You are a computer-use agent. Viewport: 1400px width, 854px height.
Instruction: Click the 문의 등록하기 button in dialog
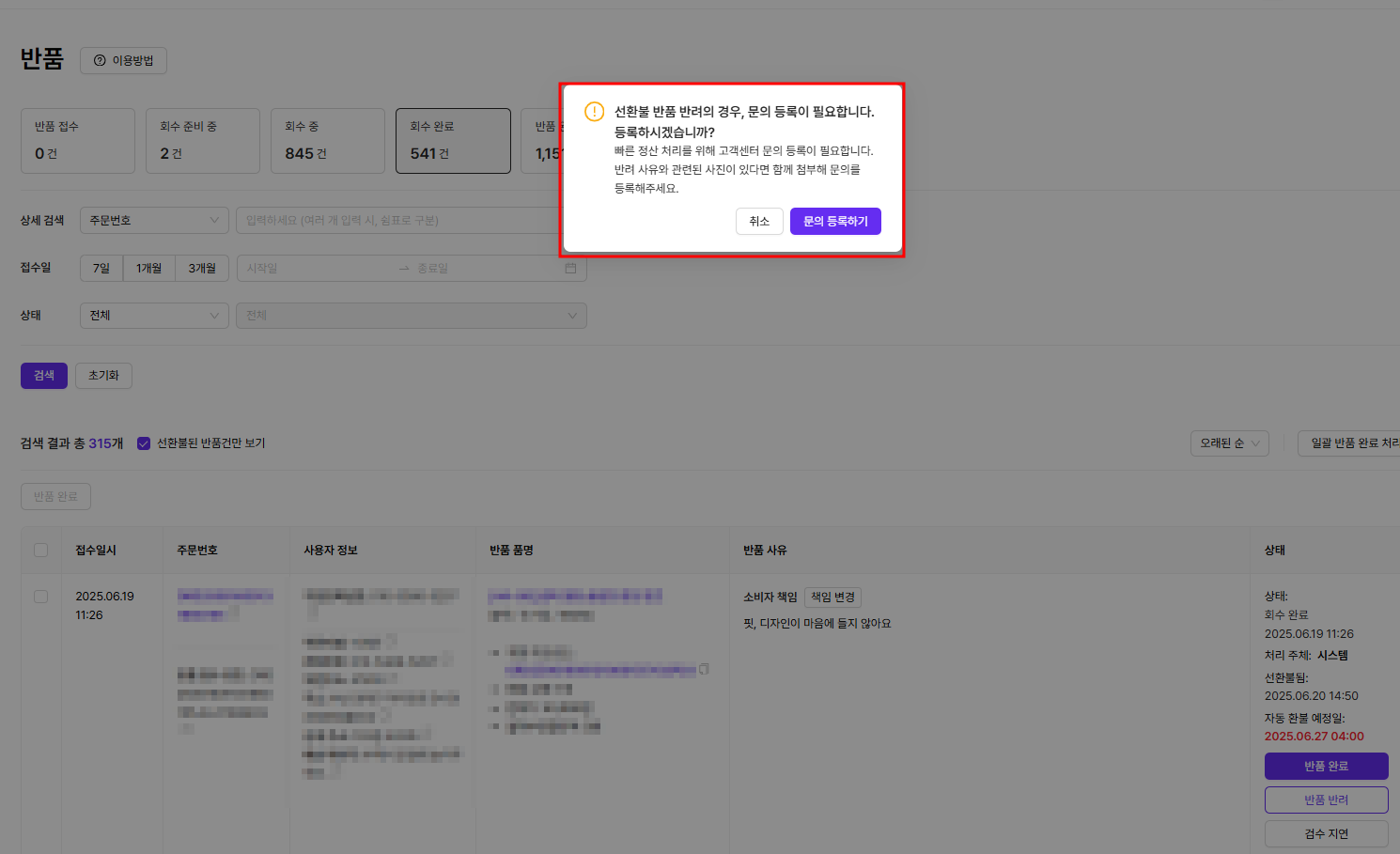[835, 221]
